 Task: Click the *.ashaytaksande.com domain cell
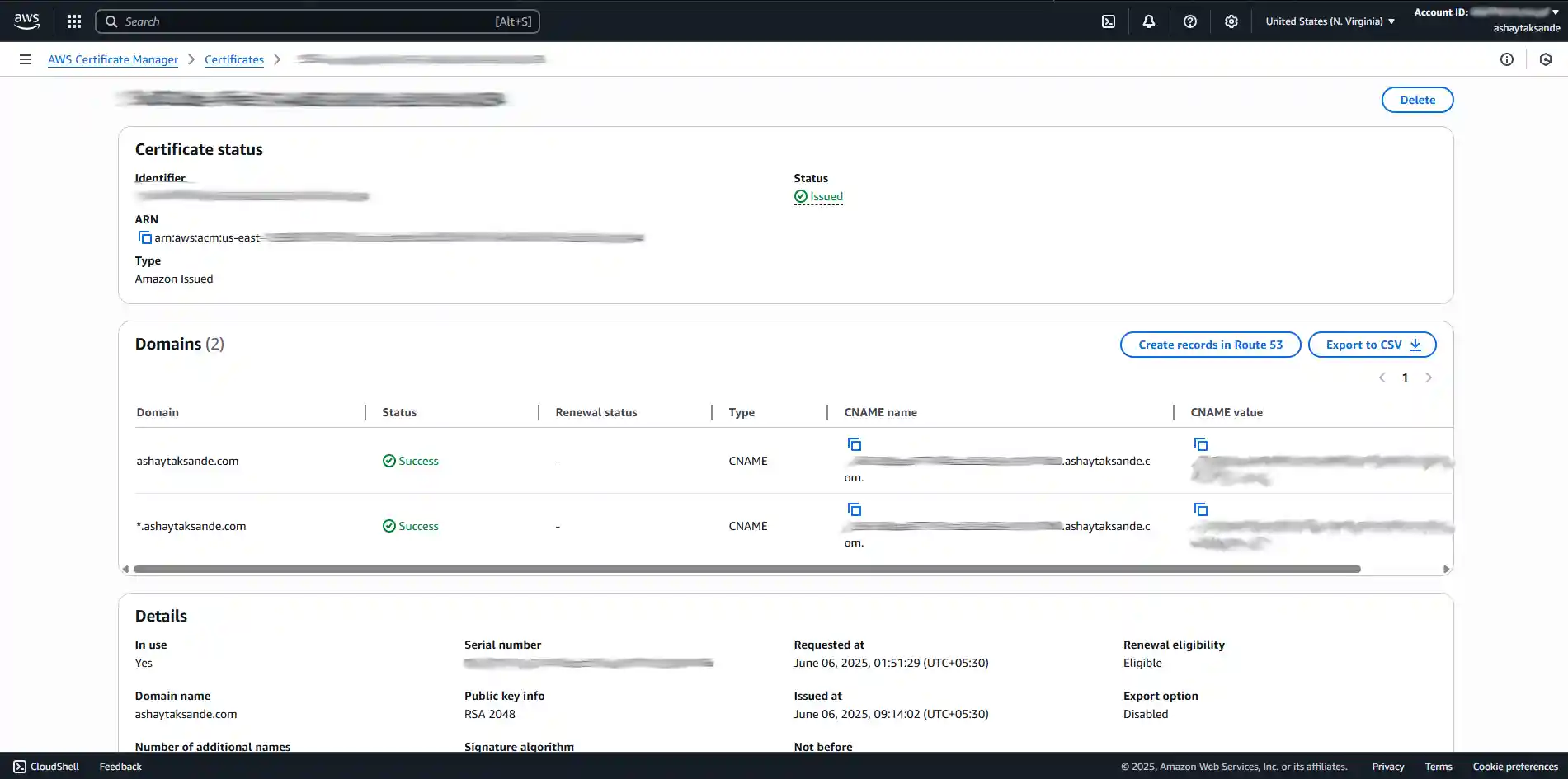pos(191,526)
